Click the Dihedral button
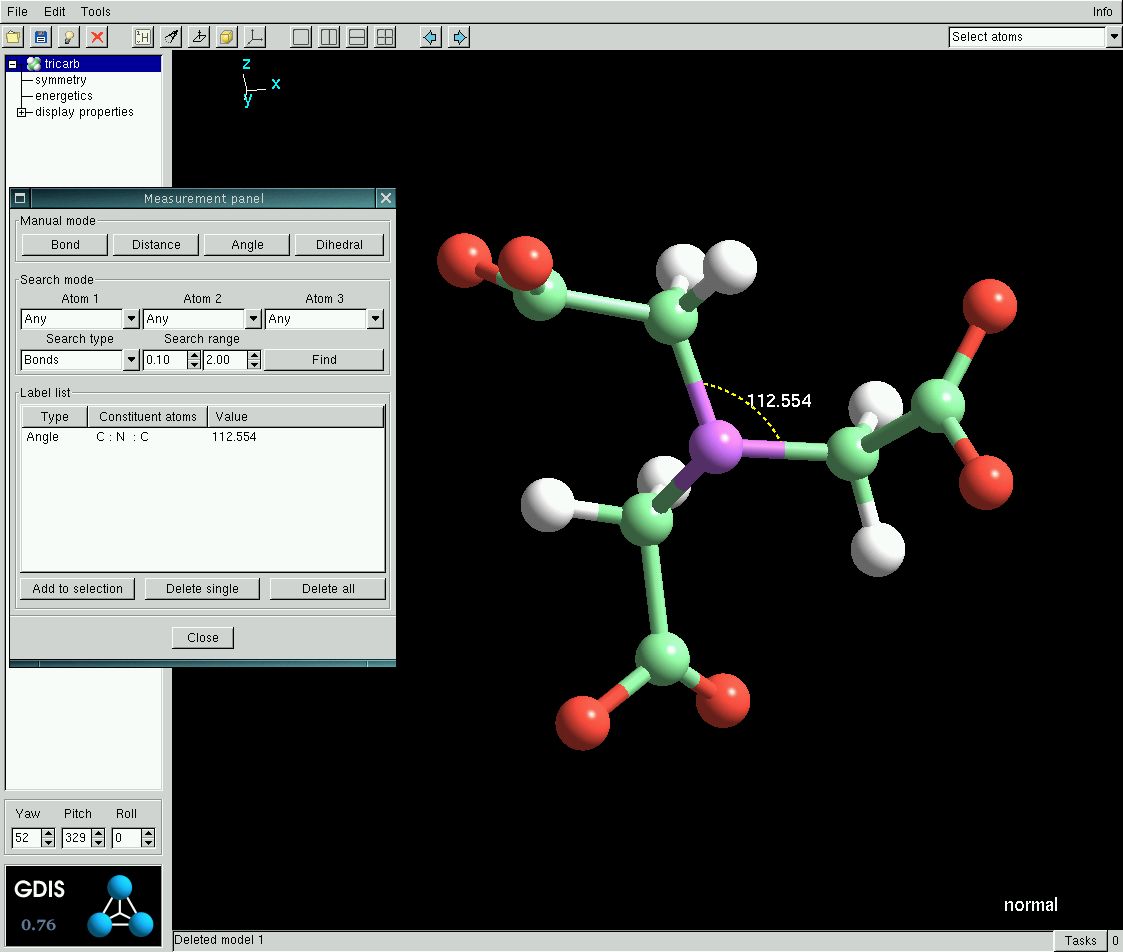The height and width of the screenshot is (952, 1123). 339,244
